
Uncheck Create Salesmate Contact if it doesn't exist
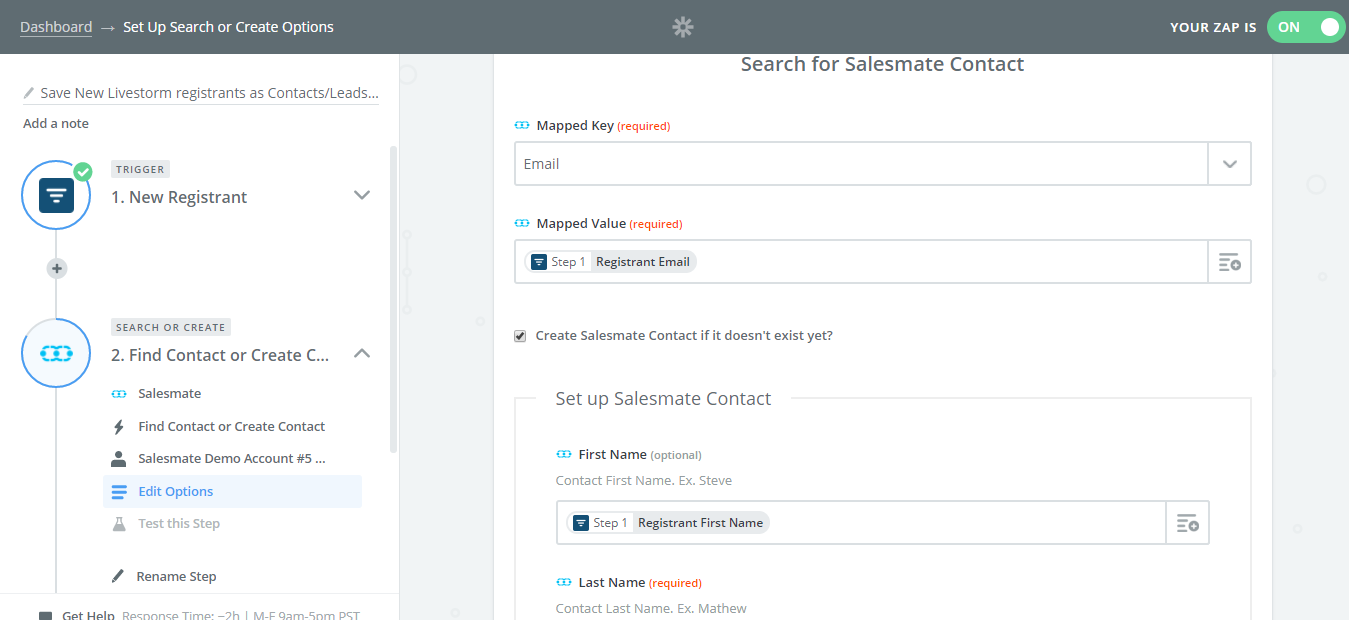[520, 336]
